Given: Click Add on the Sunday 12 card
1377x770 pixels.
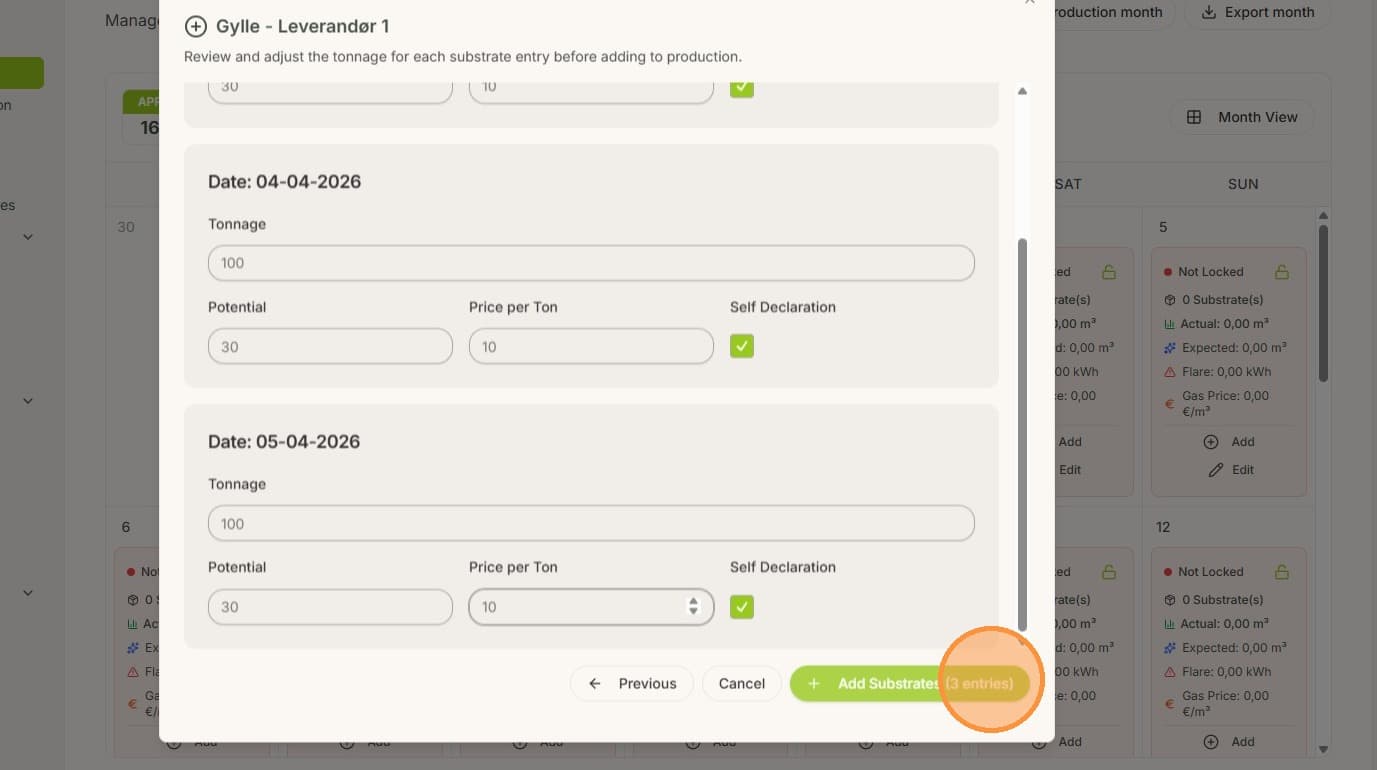Looking at the screenshot, I should pyautogui.click(x=1229, y=742).
